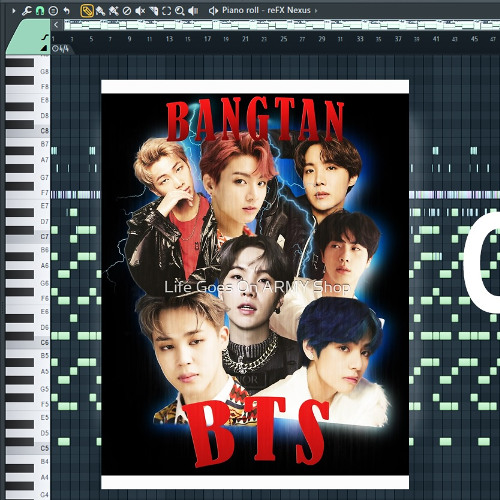This screenshot has height=500, width=500.
Task: Click the note velocity triangle icon
Action: click(45, 49)
